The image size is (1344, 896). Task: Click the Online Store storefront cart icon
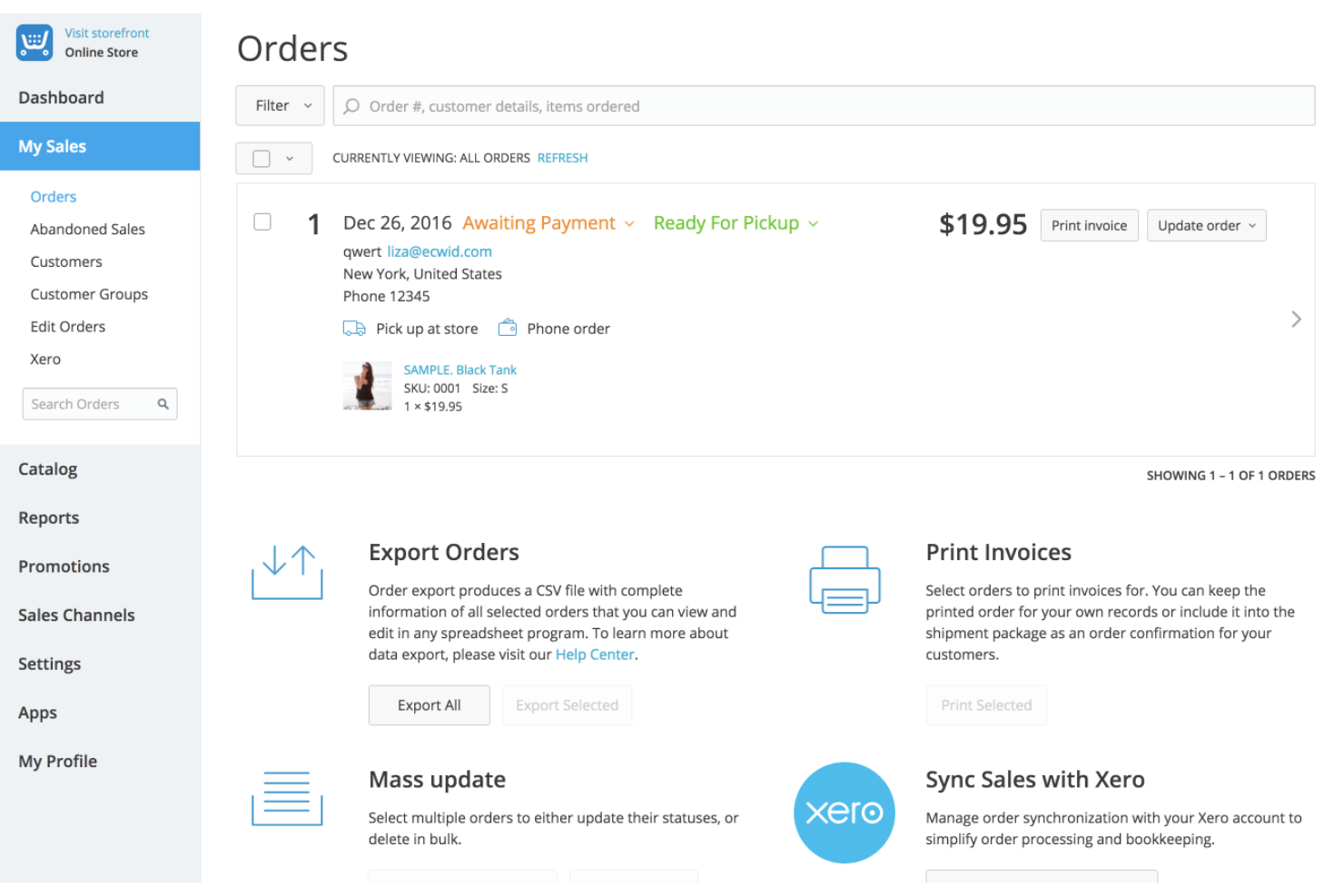tap(34, 42)
